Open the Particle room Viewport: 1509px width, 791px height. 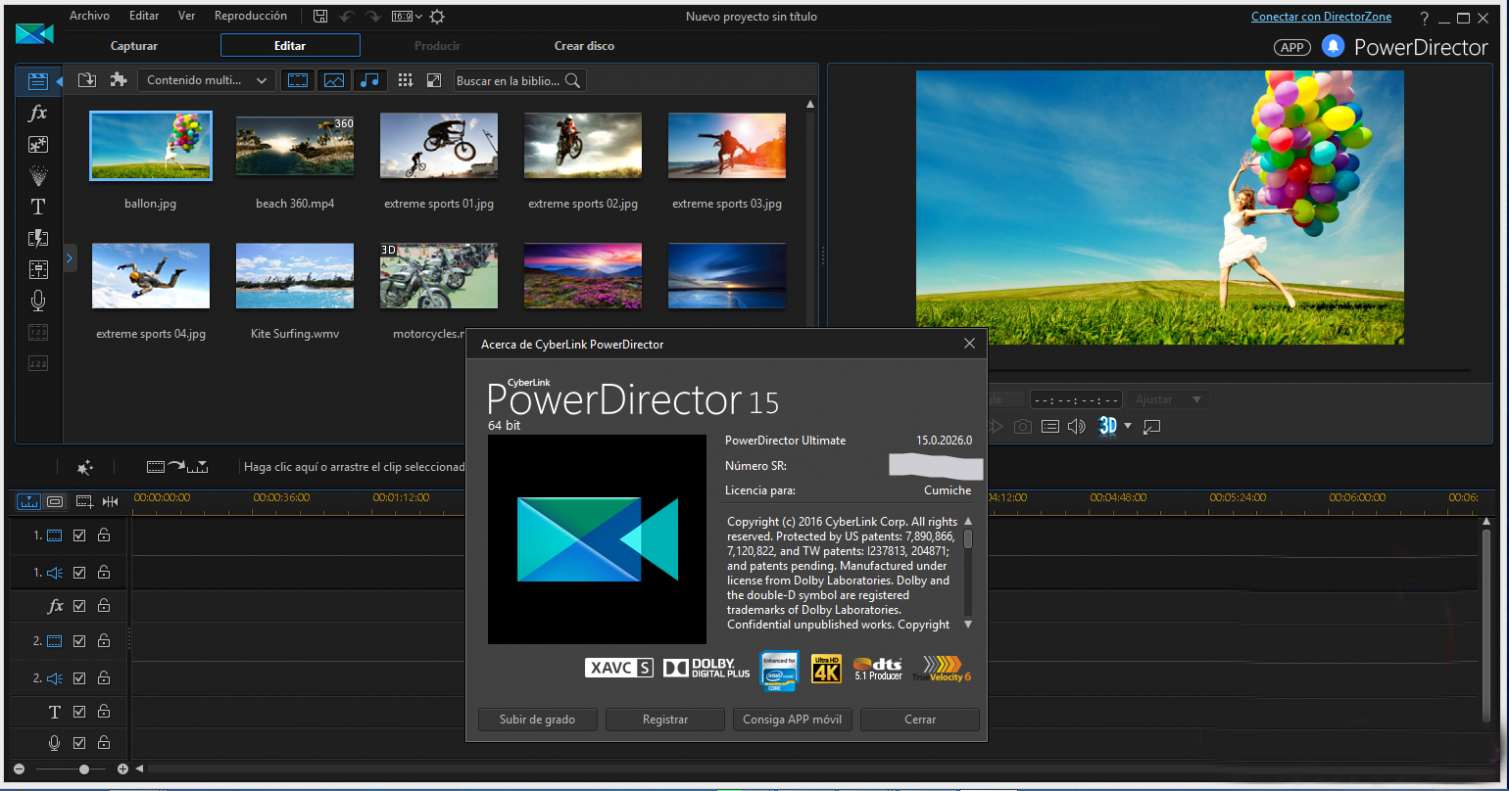38,176
